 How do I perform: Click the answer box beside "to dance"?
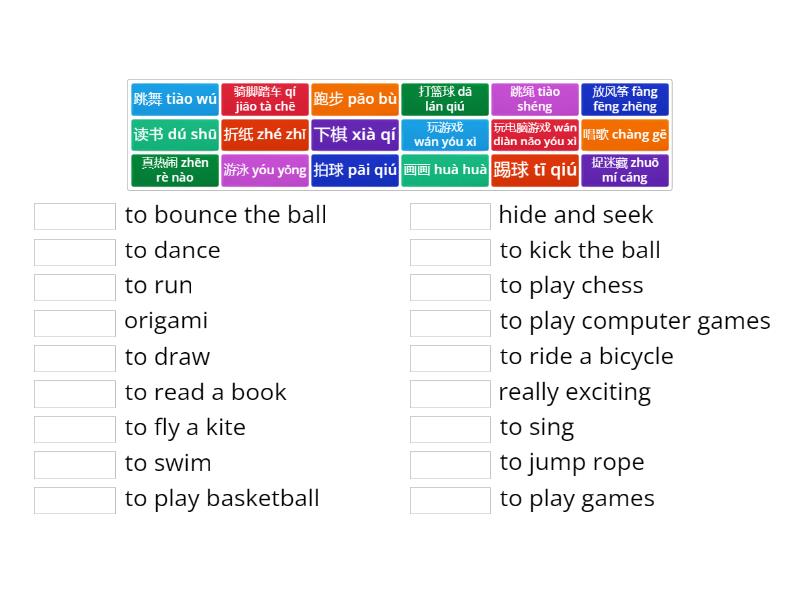point(75,251)
